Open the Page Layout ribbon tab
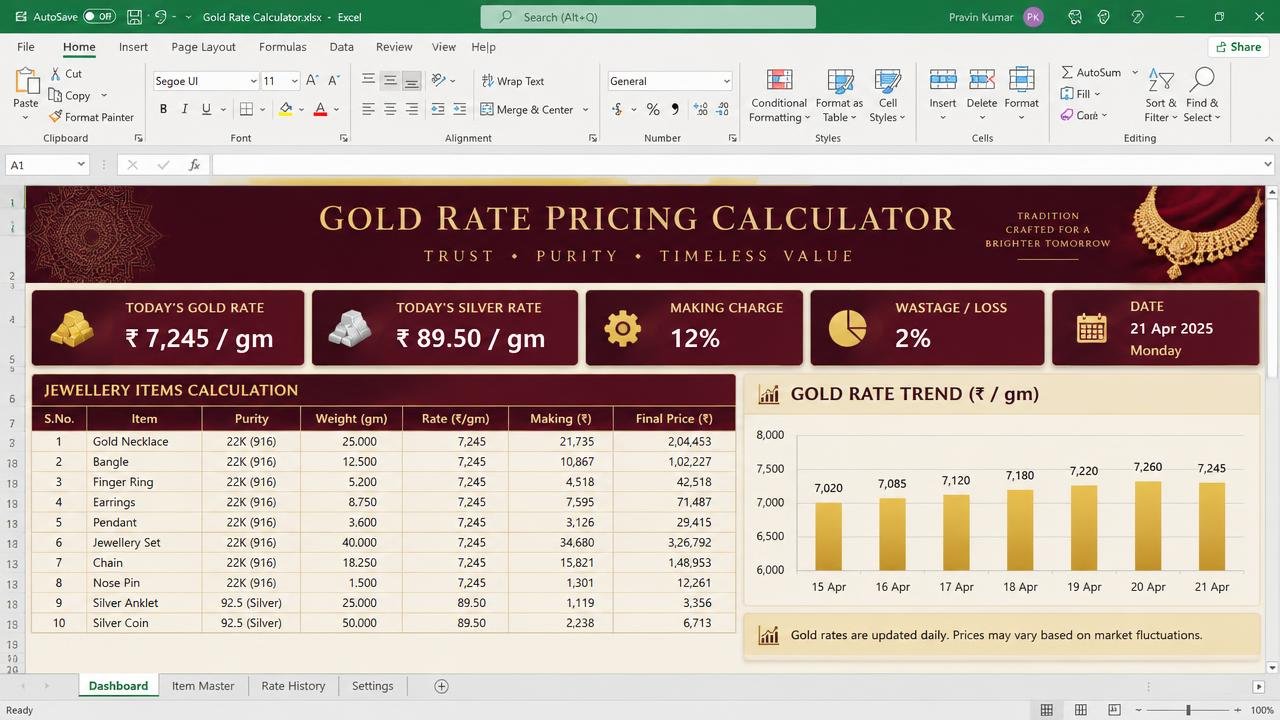The width and height of the screenshot is (1280, 720). 203,47
